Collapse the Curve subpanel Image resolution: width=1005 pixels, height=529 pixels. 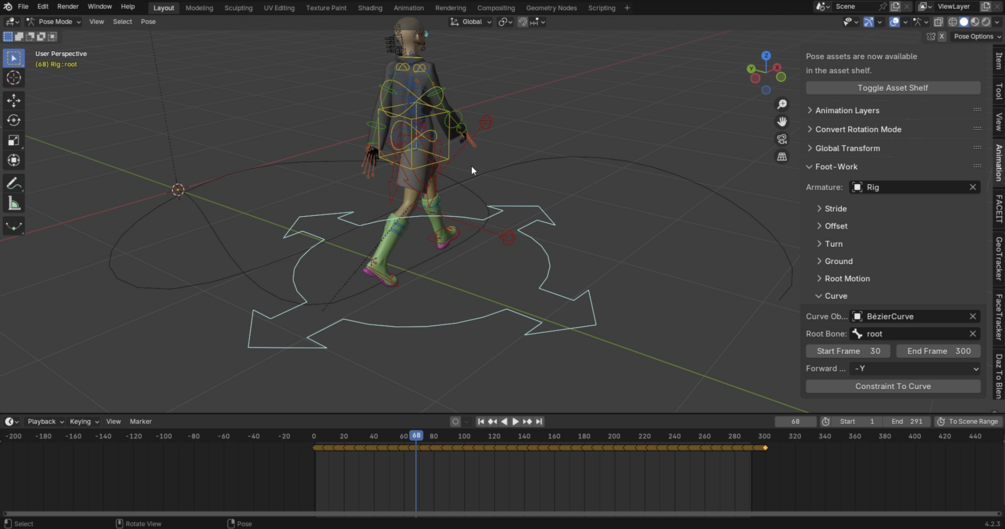coord(835,296)
